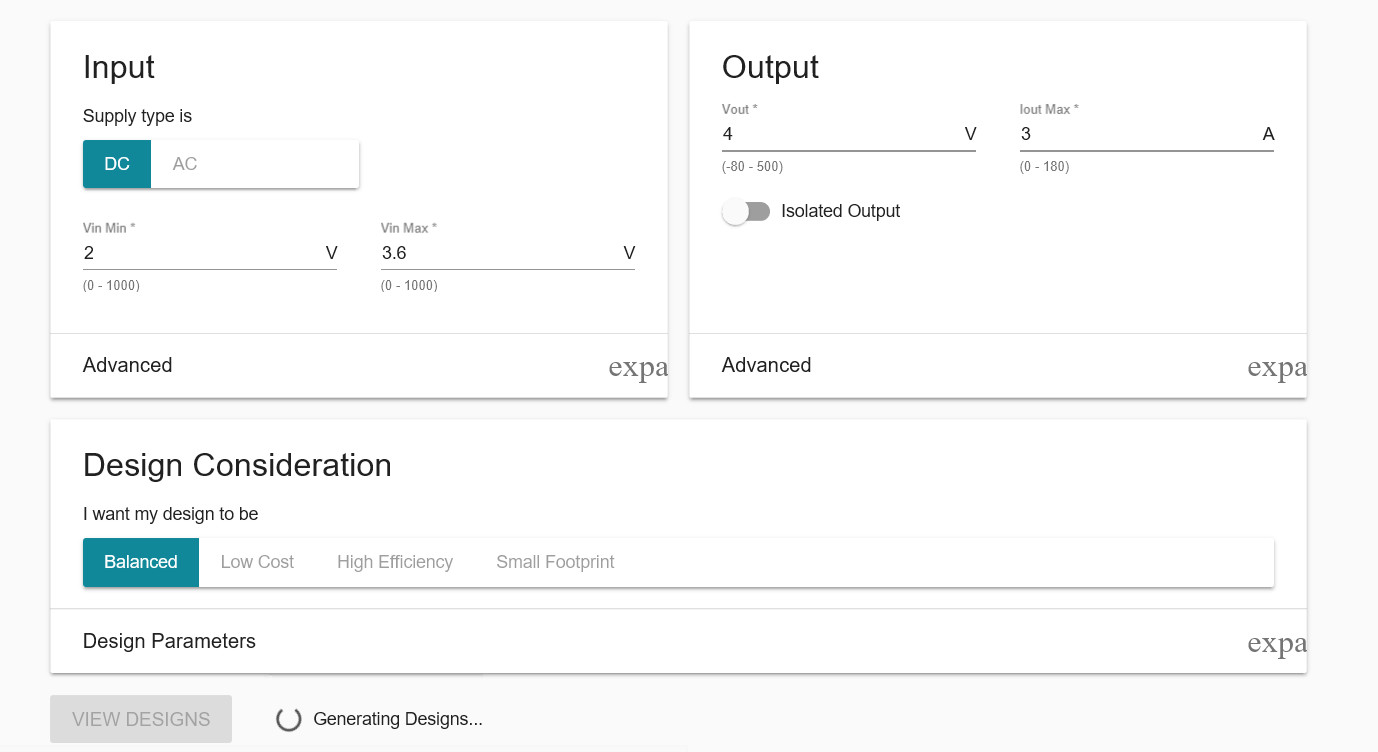Switch supply type to AC
This screenshot has width=1378, height=752.
[x=185, y=164]
